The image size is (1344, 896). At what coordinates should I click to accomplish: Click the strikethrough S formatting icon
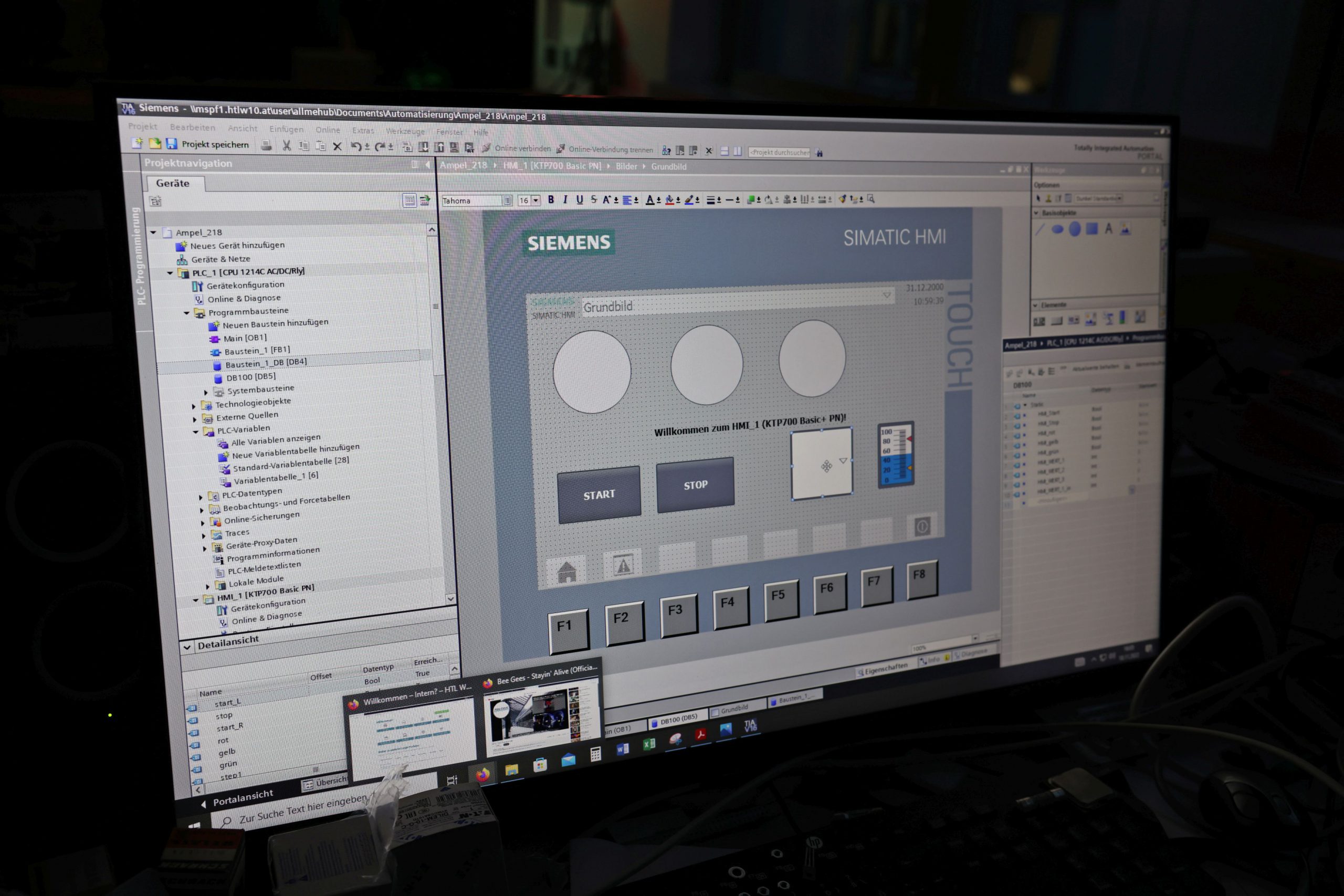point(594,199)
